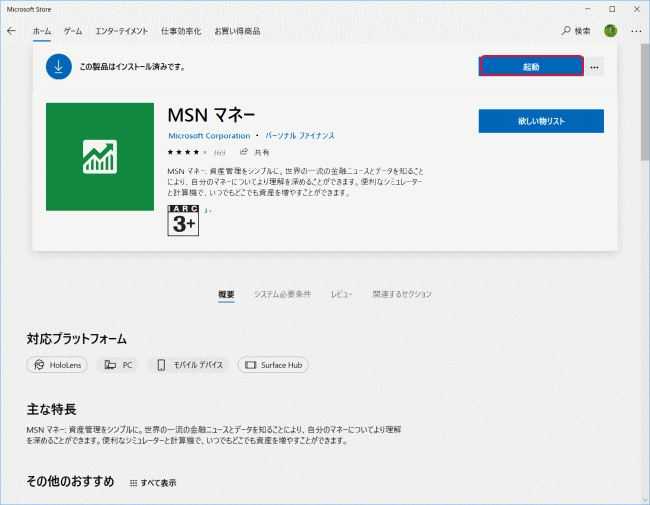
Task: Select the システム必要条件 section tab
Action: [x=282, y=294]
